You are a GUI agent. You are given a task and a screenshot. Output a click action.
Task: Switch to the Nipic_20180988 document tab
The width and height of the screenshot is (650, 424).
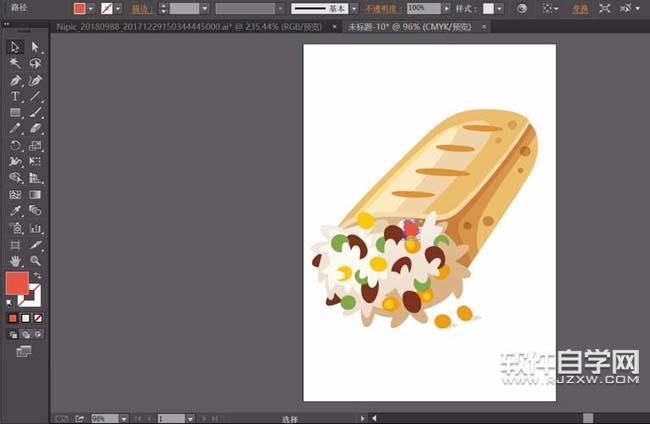tap(189, 27)
